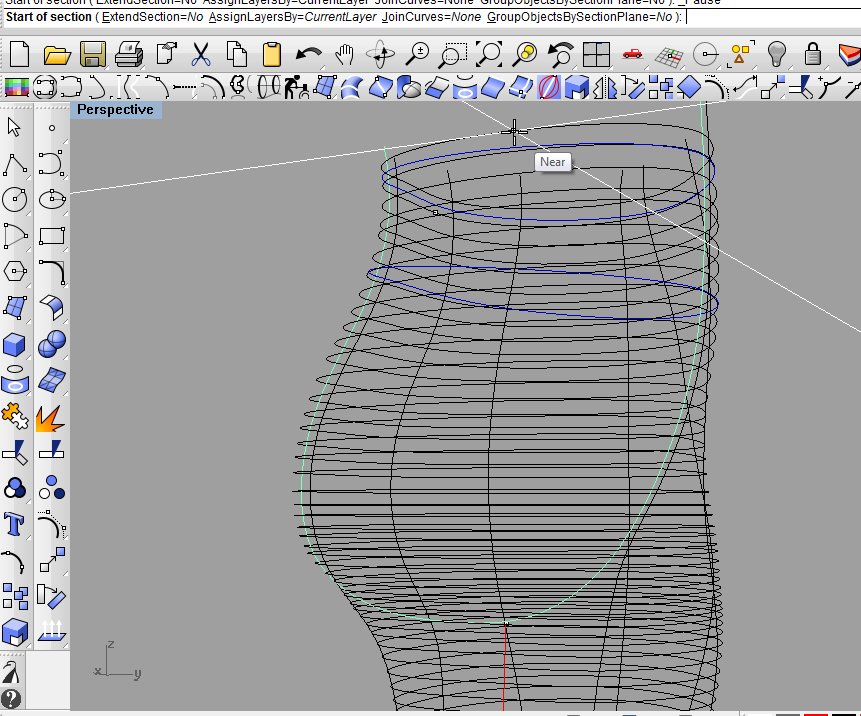This screenshot has height=716, width=861.
Task: Toggle the light bulb hide/show icon
Action: tap(777, 54)
